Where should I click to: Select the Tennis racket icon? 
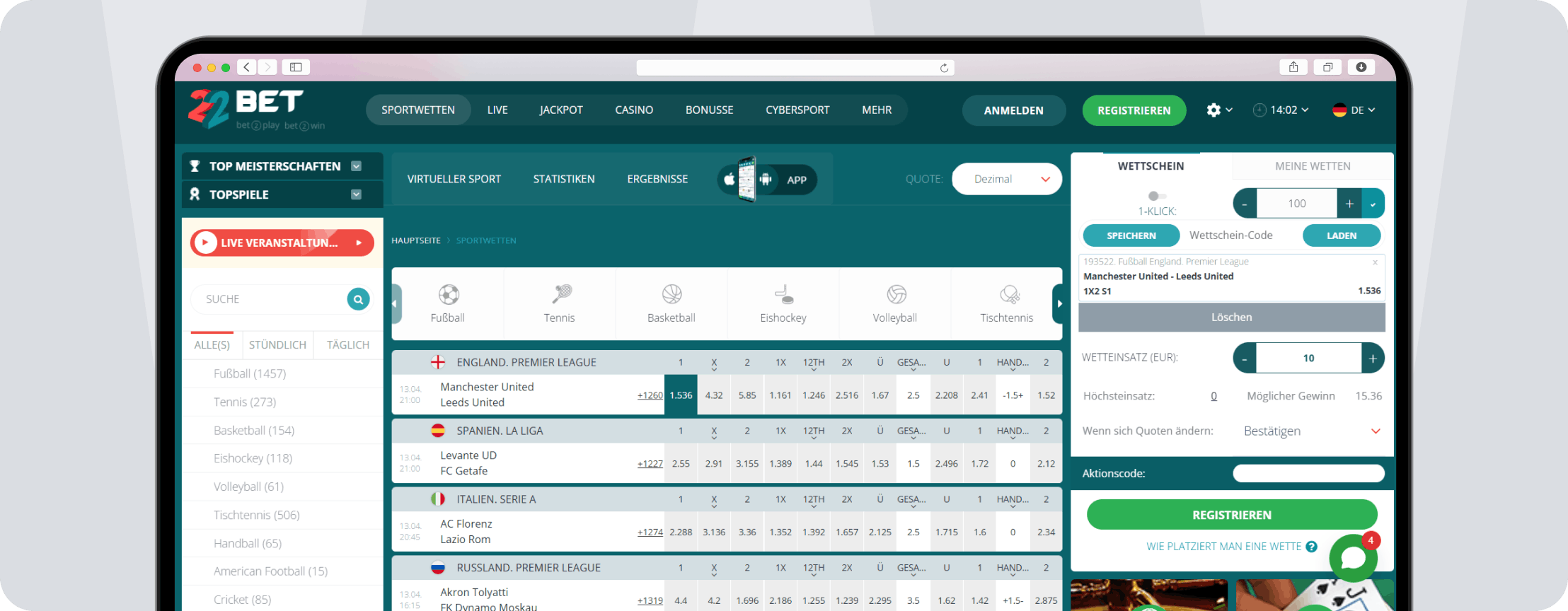tap(561, 293)
